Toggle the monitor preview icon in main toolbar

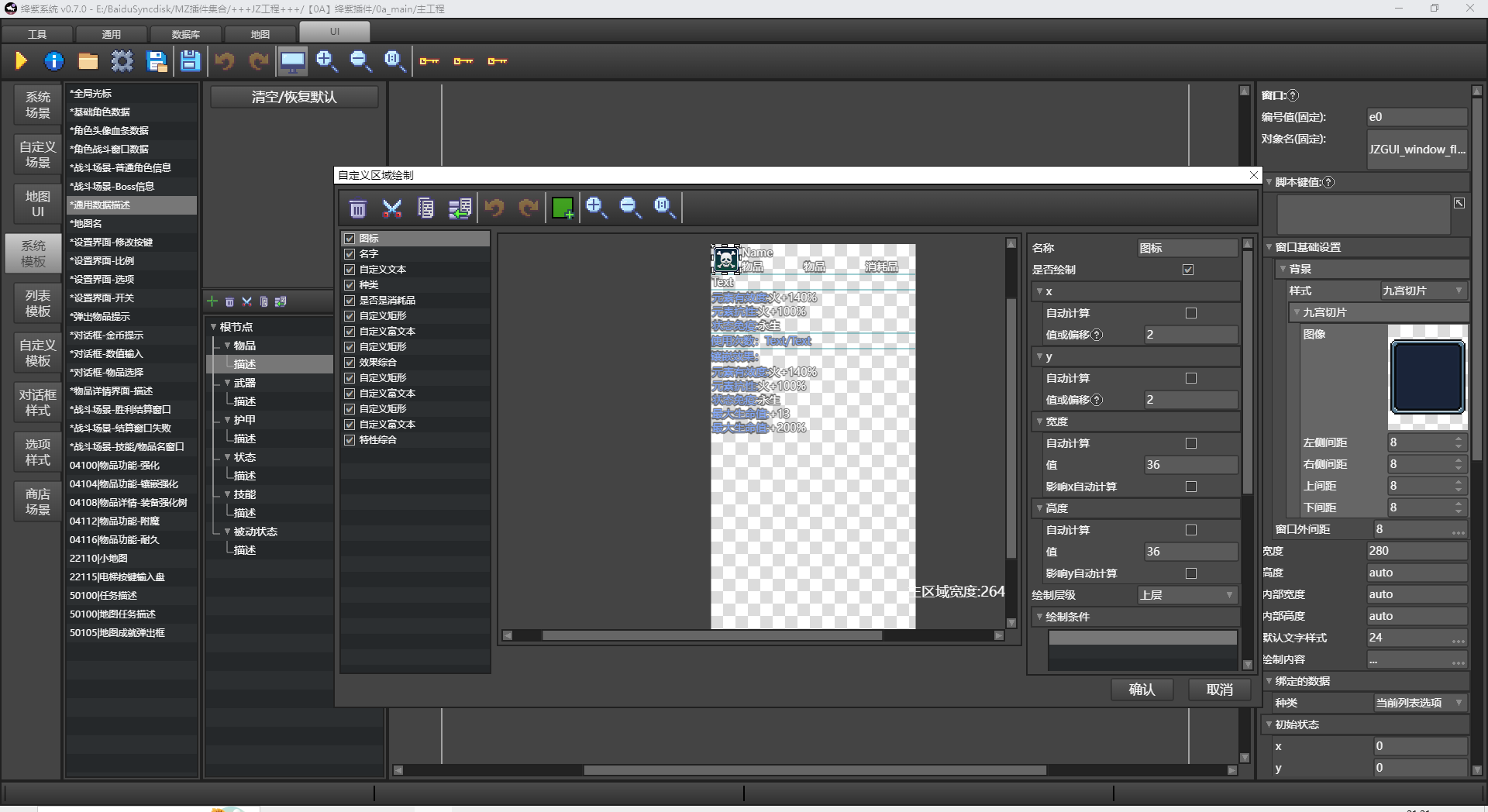click(292, 61)
